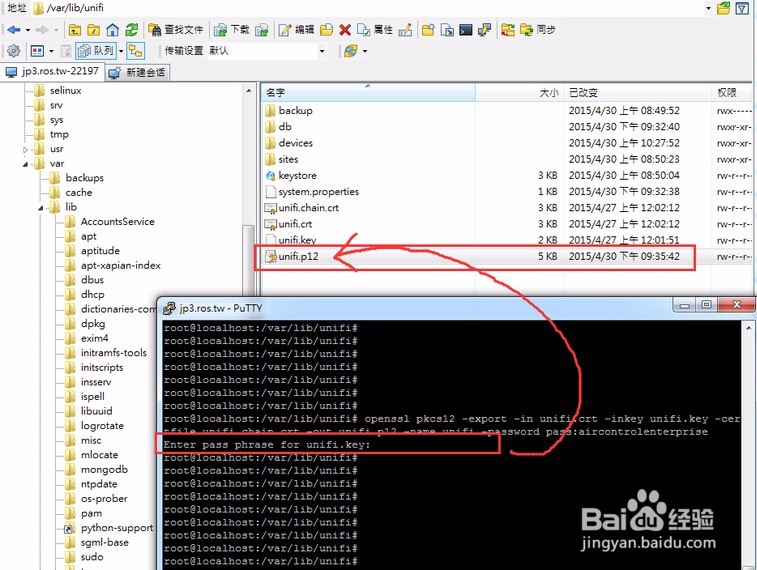Open the 队列 dropdown arrow
Image resolution: width=757 pixels, height=570 pixels.
pyautogui.click(x=121, y=51)
